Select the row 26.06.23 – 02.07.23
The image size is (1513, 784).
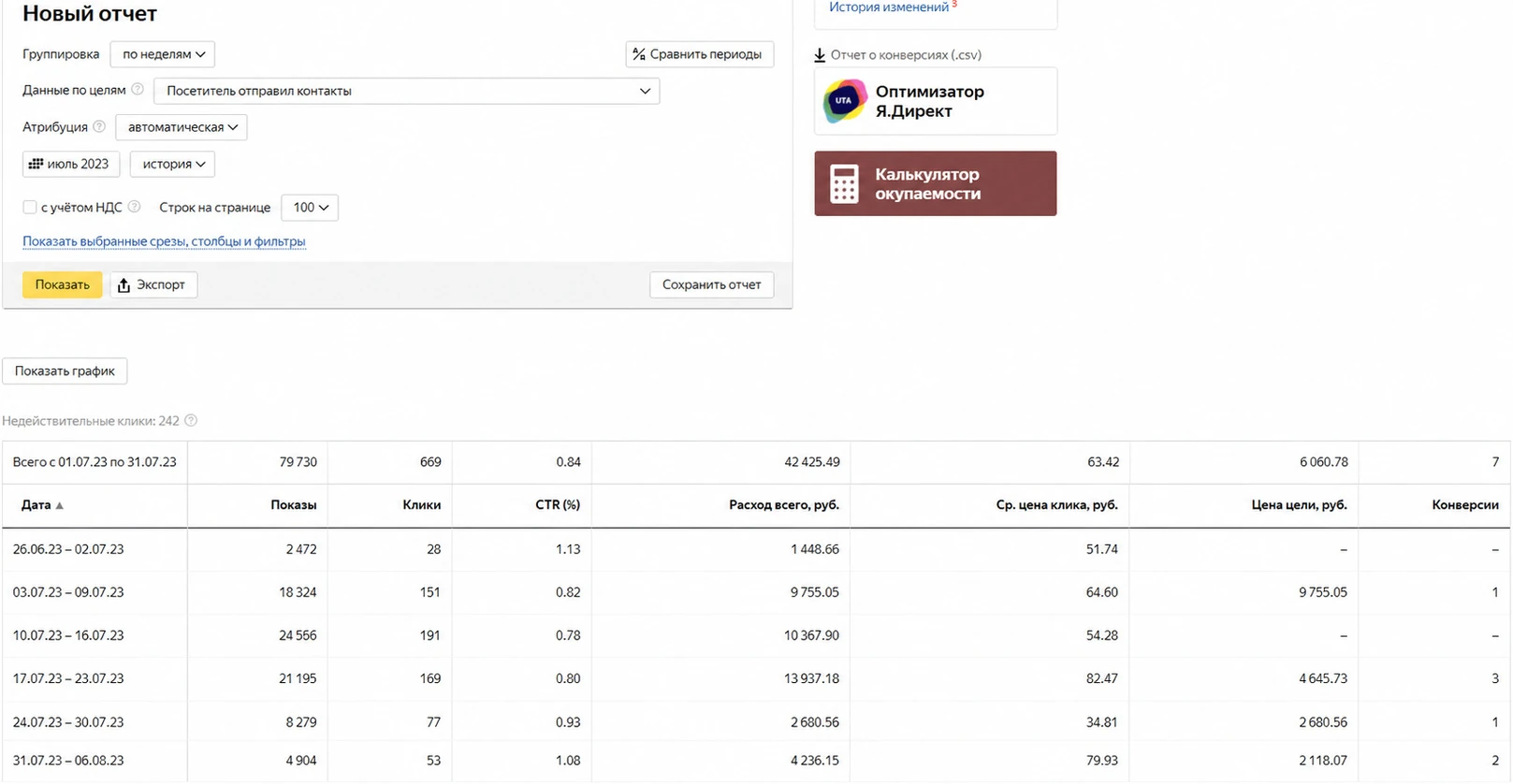click(756, 549)
